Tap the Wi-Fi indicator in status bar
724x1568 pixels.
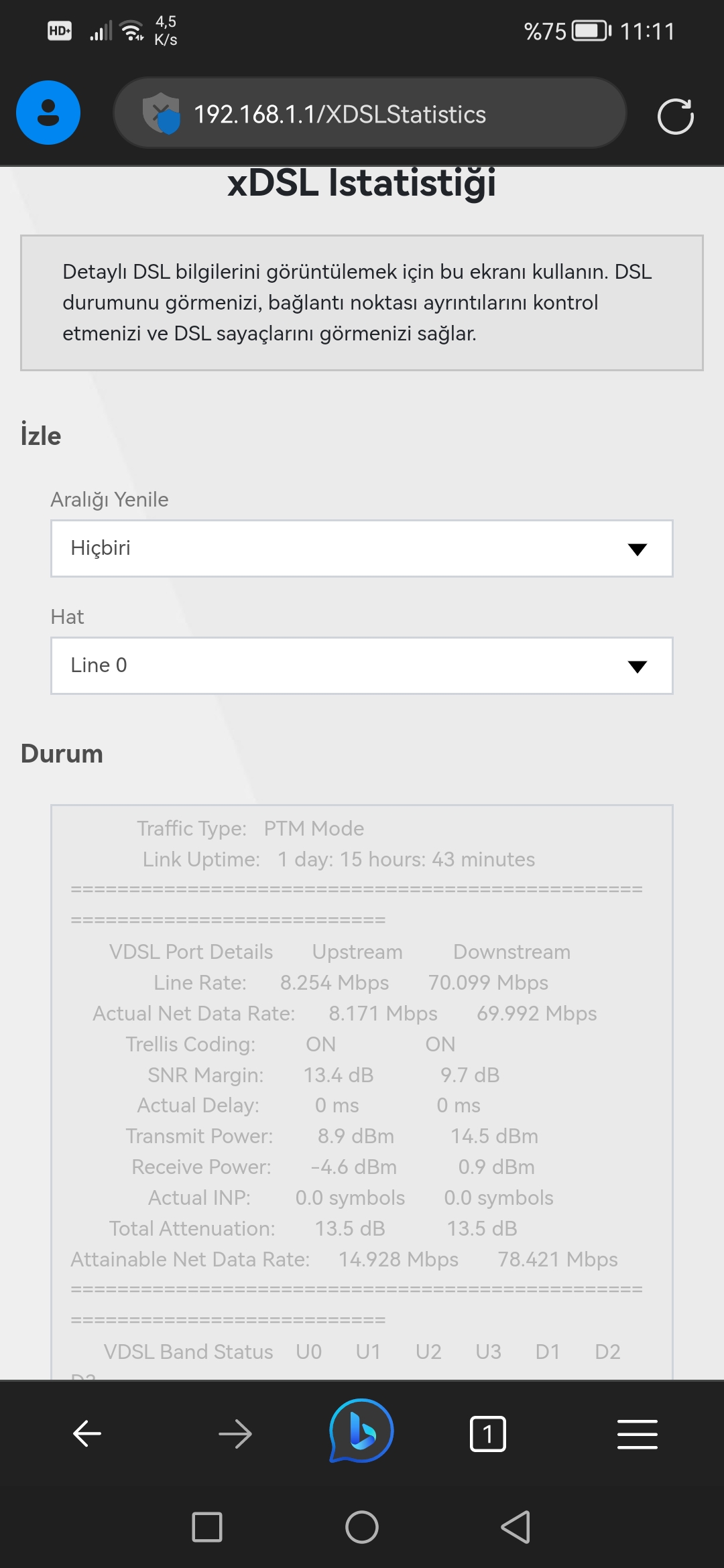pyautogui.click(x=131, y=31)
